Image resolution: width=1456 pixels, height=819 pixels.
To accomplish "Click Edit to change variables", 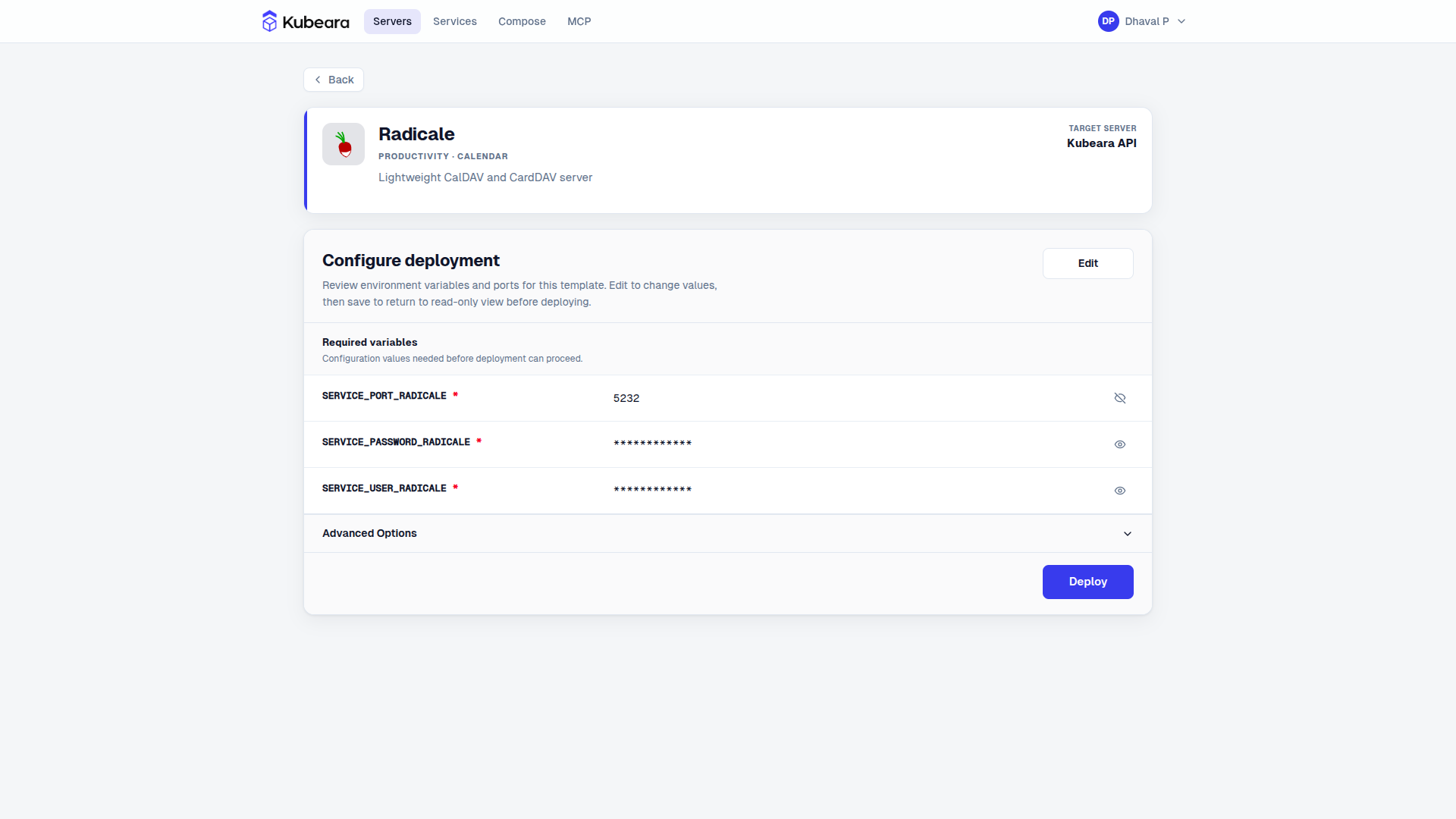I will pyautogui.click(x=1087, y=263).
